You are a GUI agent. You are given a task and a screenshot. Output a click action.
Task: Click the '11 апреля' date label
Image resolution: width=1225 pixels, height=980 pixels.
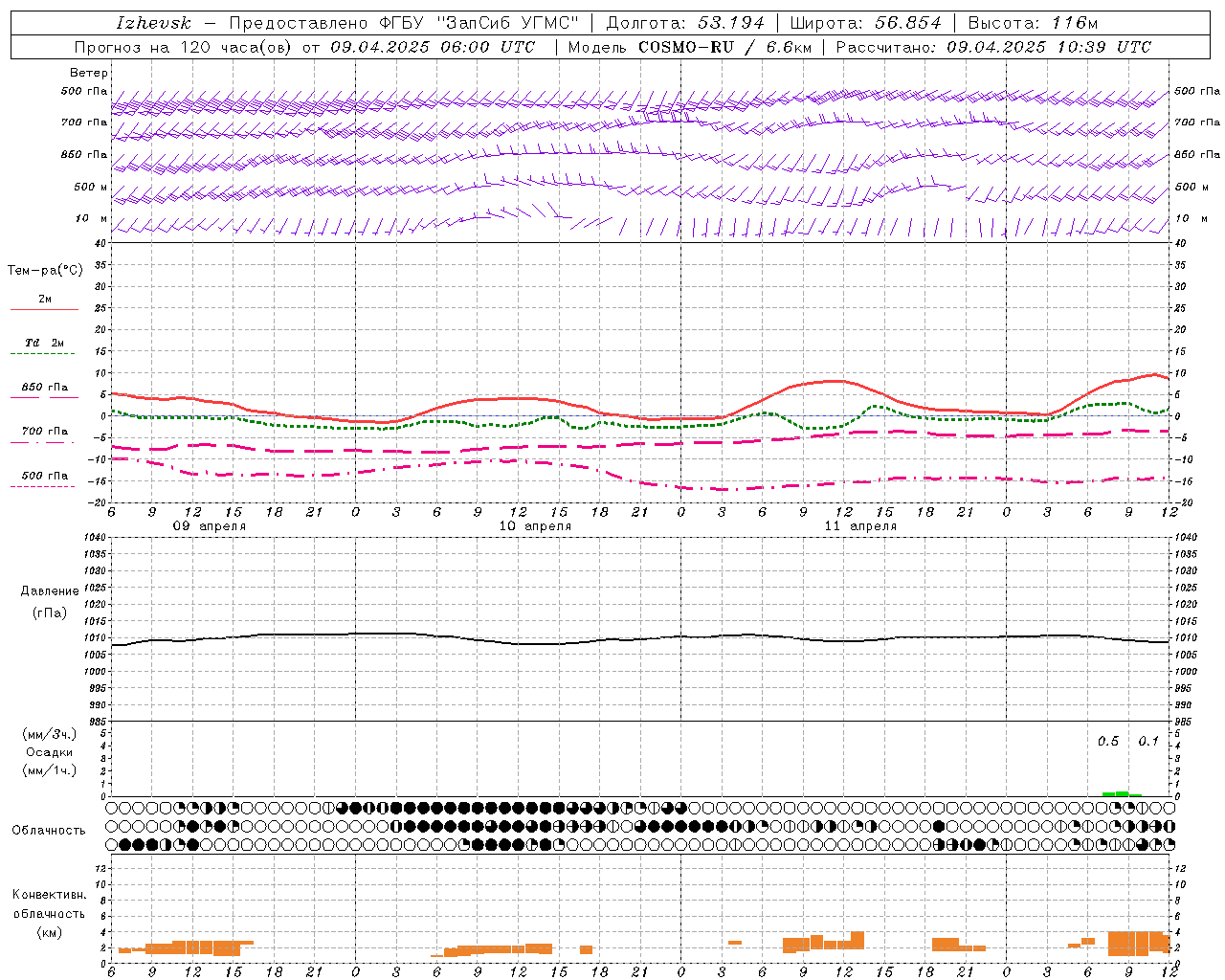[x=860, y=526]
